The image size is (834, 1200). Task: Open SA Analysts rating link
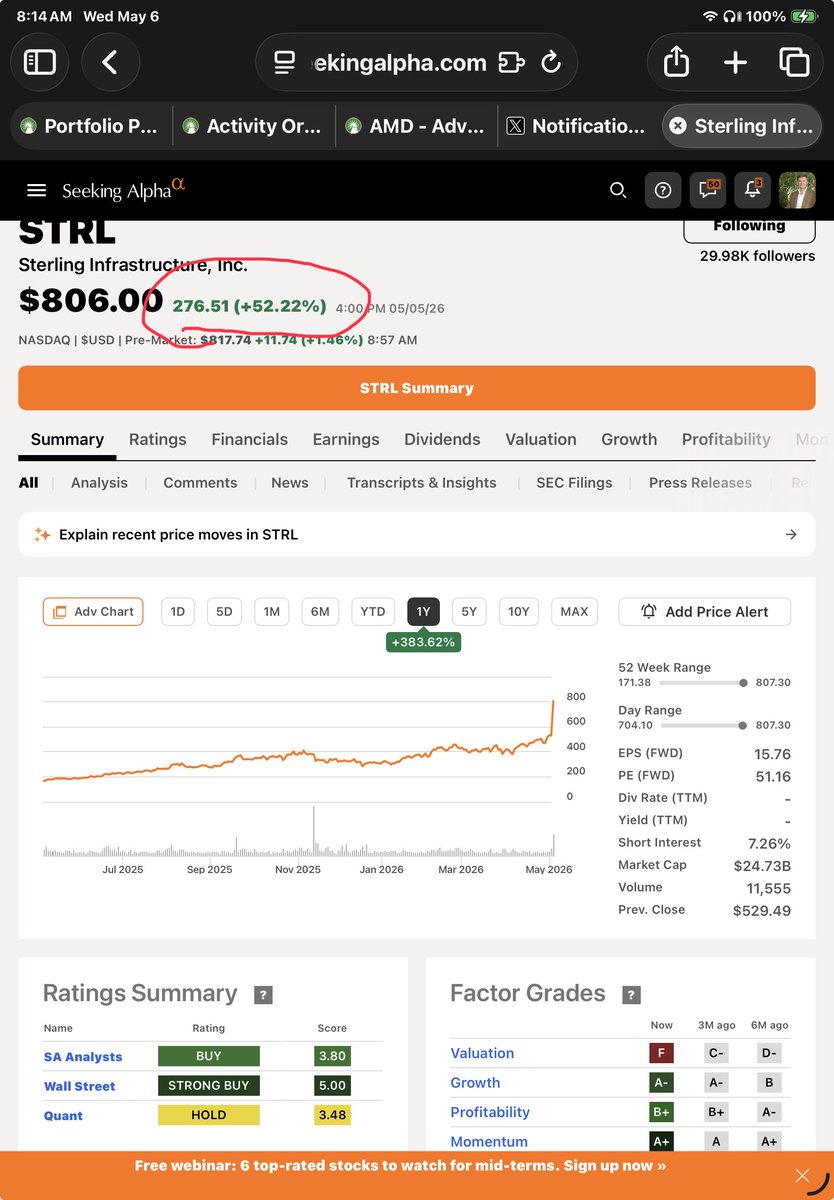point(83,1057)
